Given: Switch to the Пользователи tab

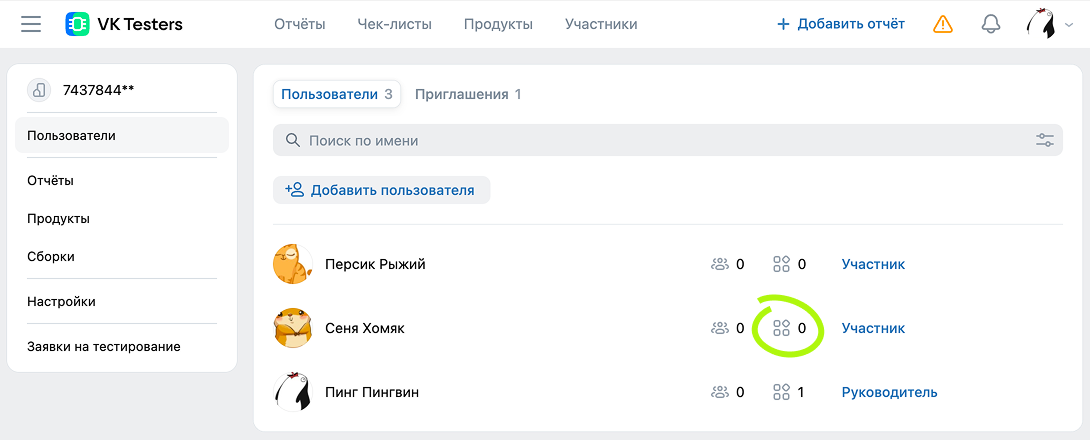Looking at the screenshot, I should point(336,95).
